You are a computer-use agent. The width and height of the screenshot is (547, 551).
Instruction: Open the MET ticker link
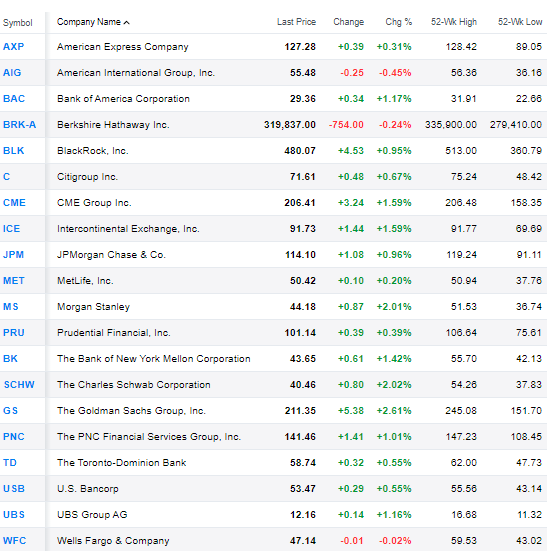click(14, 280)
